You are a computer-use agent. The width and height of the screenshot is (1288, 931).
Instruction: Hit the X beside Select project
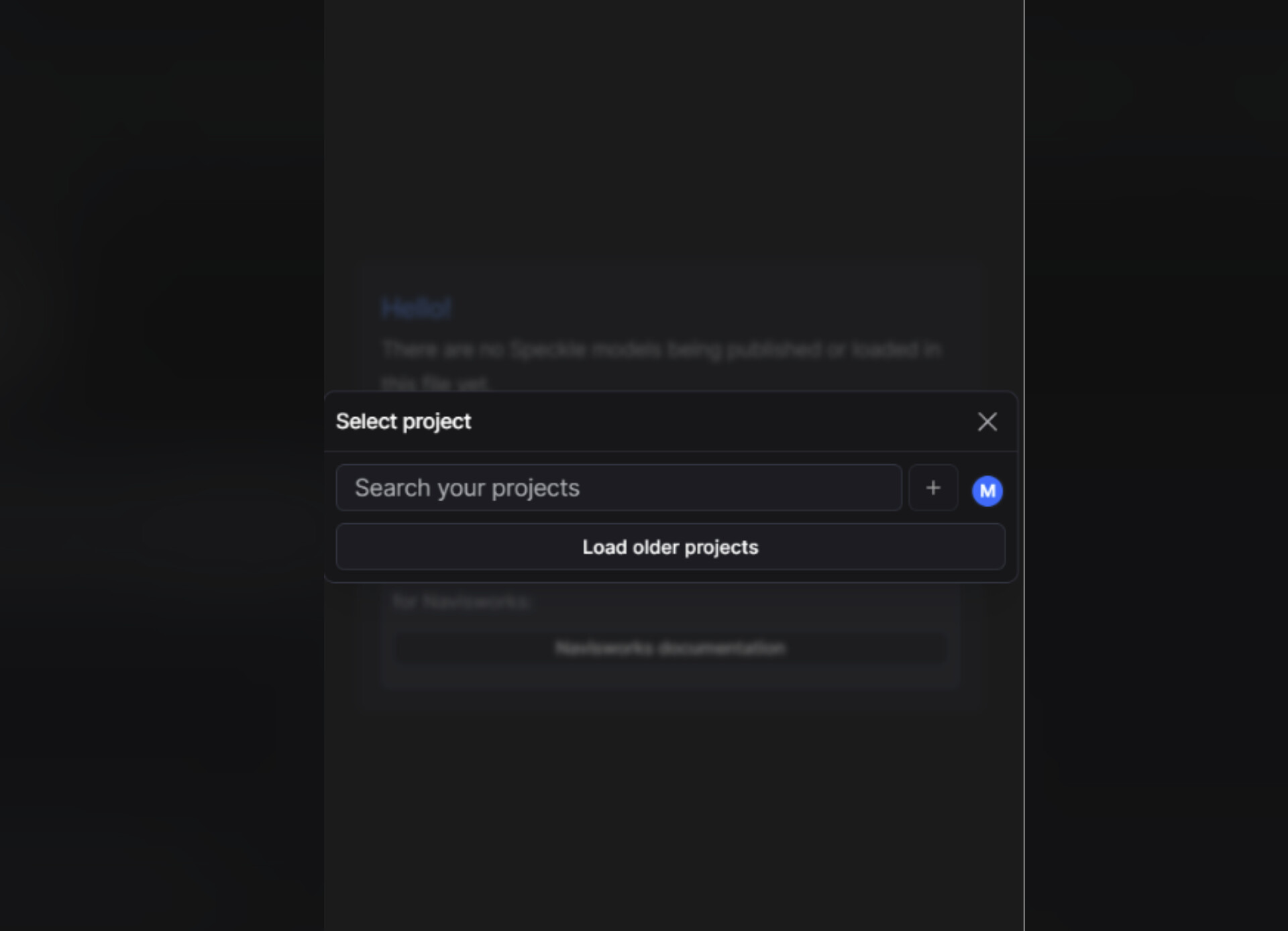coord(987,422)
